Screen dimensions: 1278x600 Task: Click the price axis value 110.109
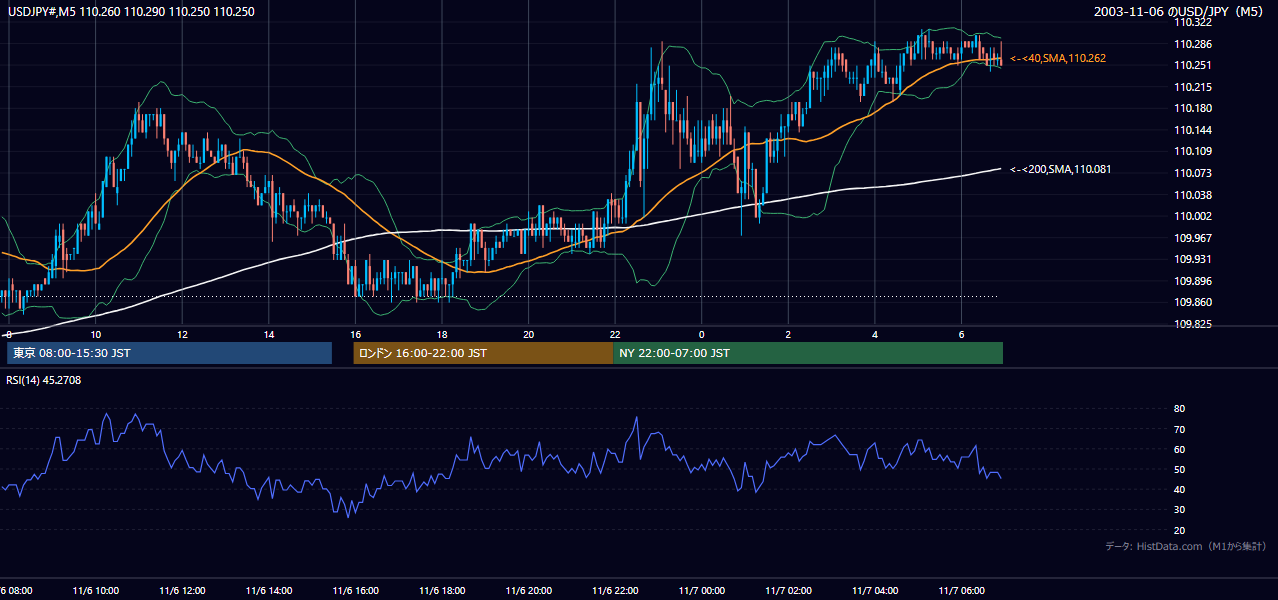(1194, 151)
